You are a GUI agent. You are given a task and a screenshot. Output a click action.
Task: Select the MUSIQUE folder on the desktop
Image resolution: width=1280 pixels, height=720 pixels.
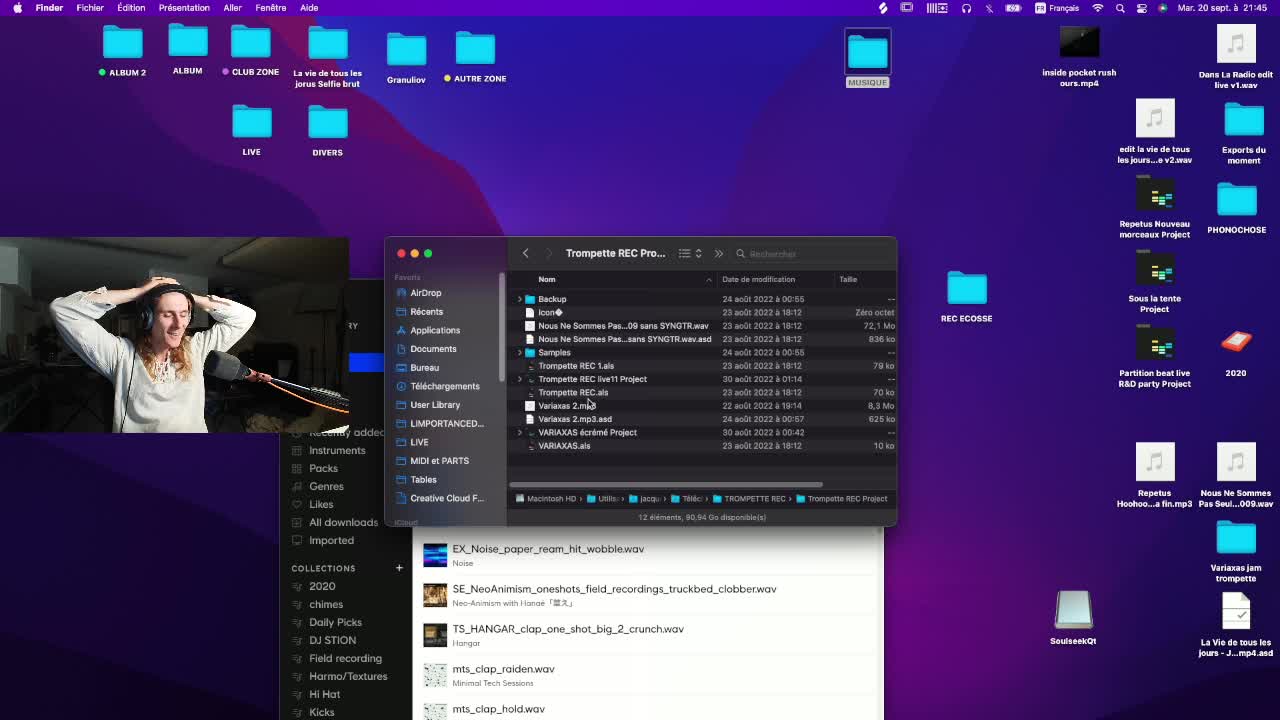(867, 55)
